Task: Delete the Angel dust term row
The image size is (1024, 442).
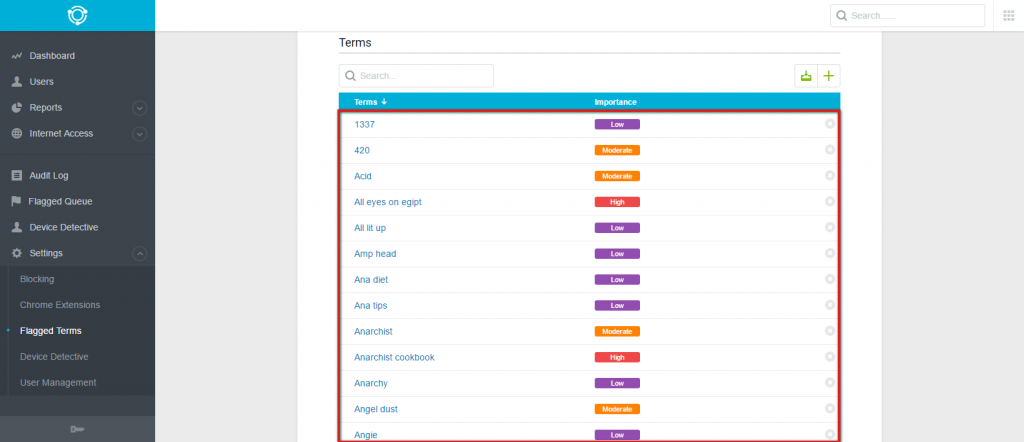Action: pos(829,408)
